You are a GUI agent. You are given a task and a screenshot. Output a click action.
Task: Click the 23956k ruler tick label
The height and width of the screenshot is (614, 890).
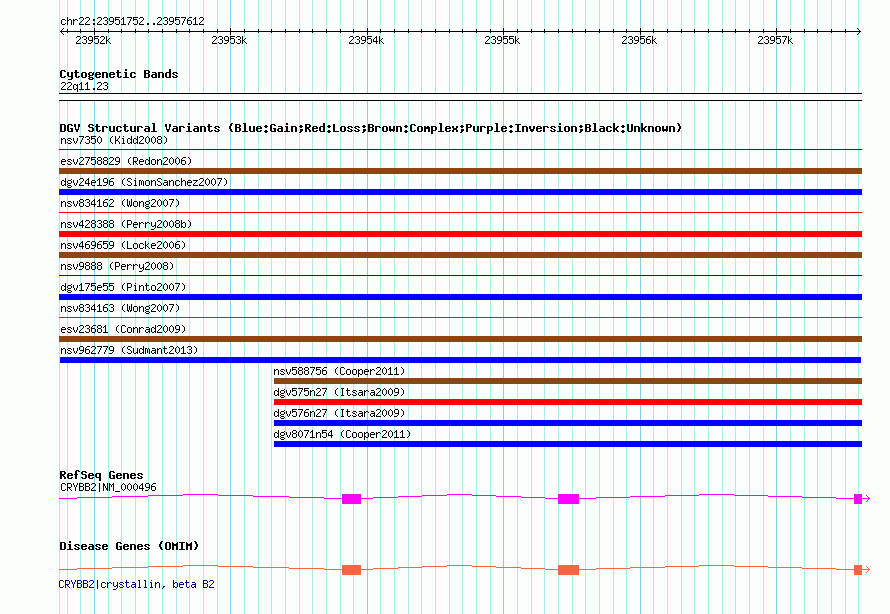pos(639,40)
